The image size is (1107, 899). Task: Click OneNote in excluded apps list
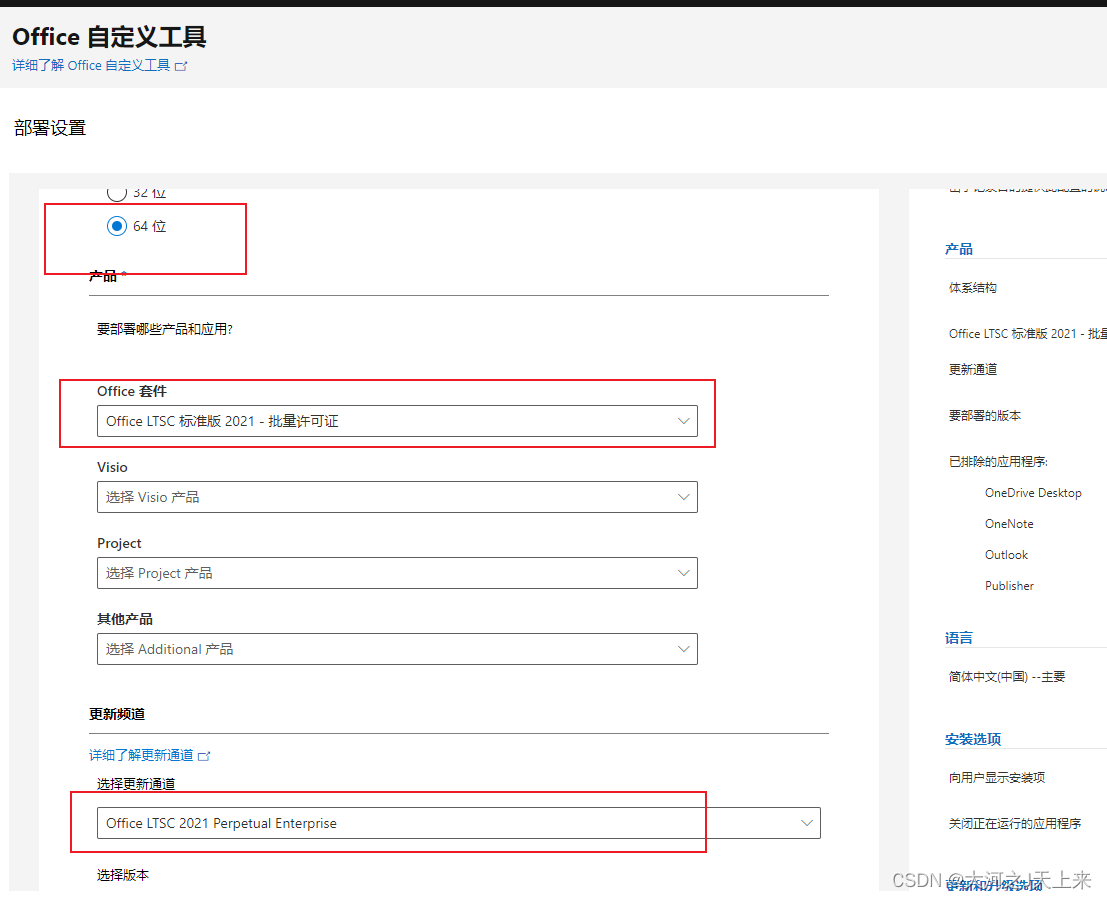click(x=1009, y=524)
